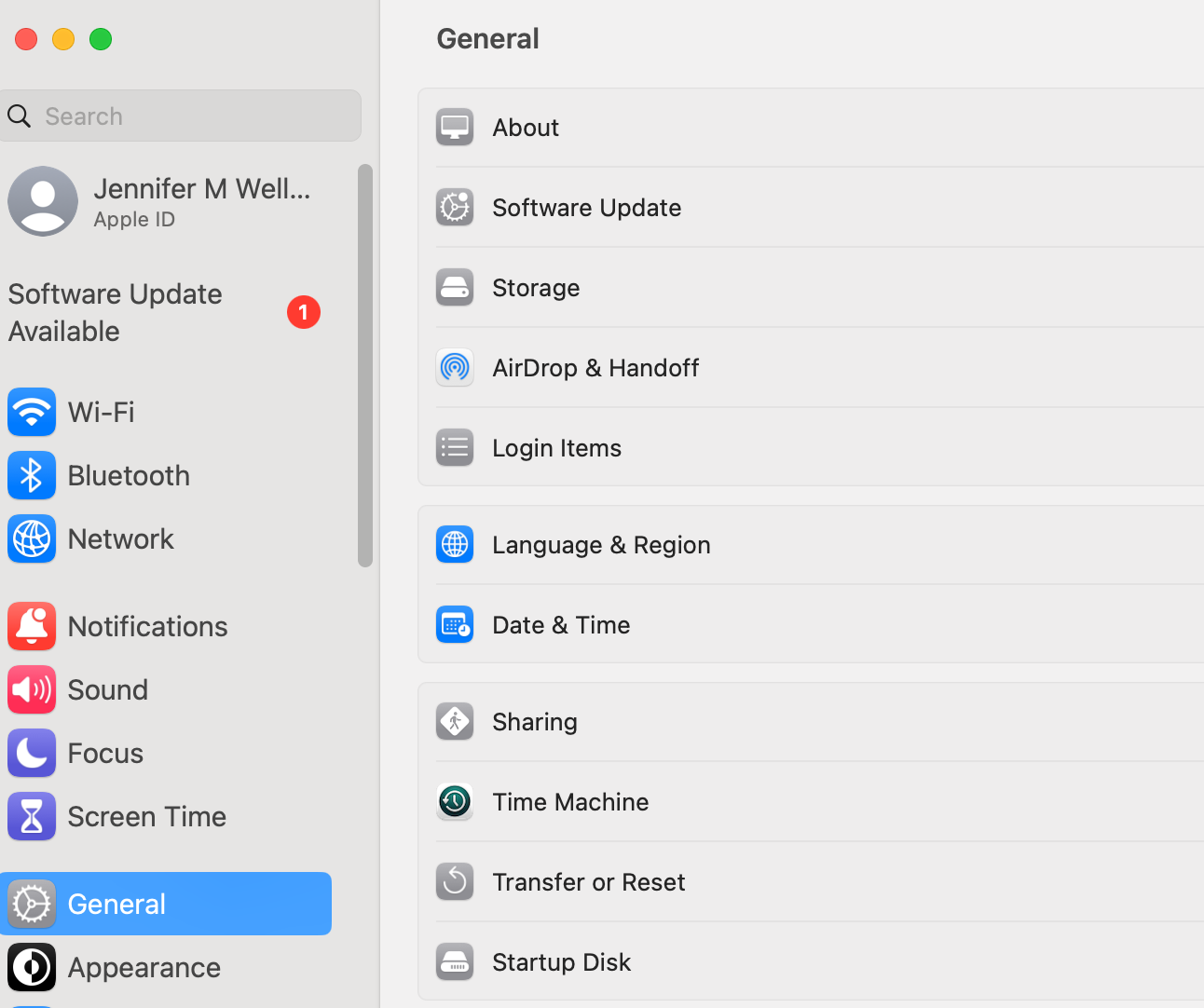Open the Login Items list icon

click(455, 448)
